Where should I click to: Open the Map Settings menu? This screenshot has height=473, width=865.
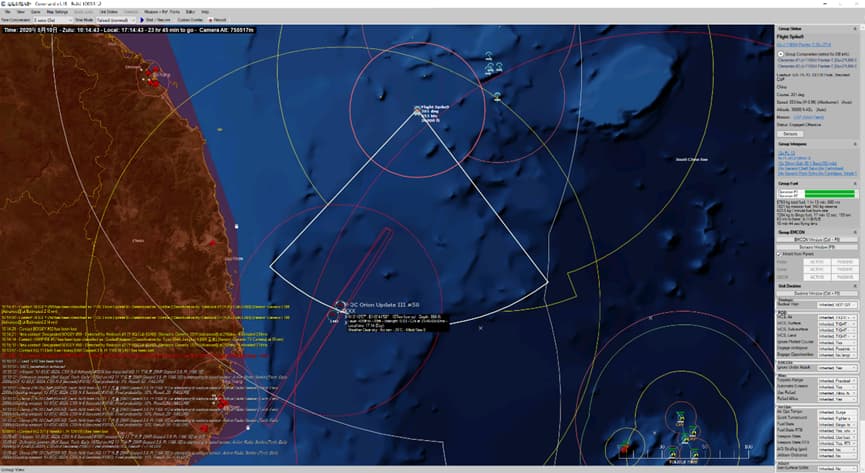[x=57, y=12]
